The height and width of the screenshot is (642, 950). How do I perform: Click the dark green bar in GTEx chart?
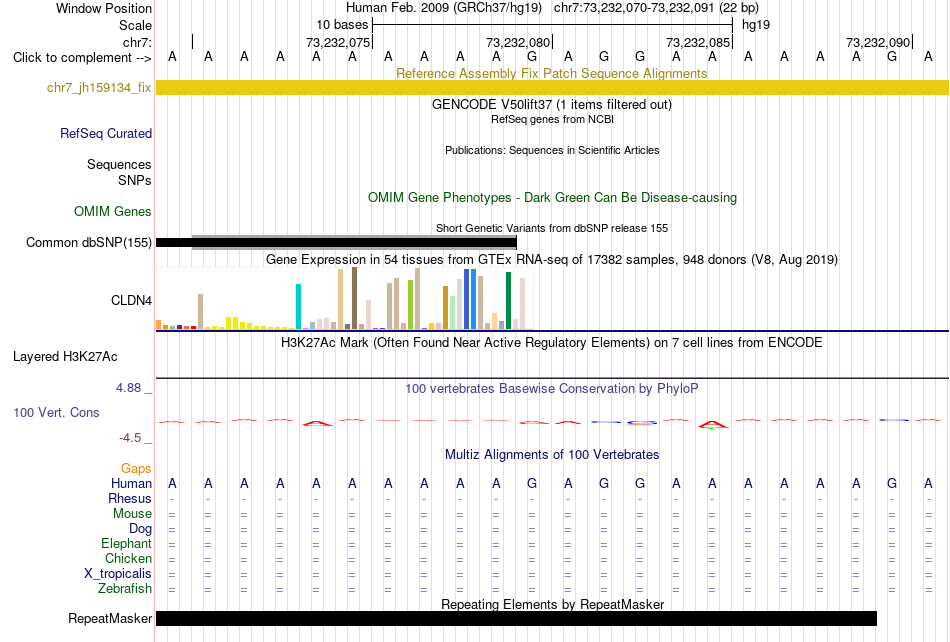(x=508, y=301)
